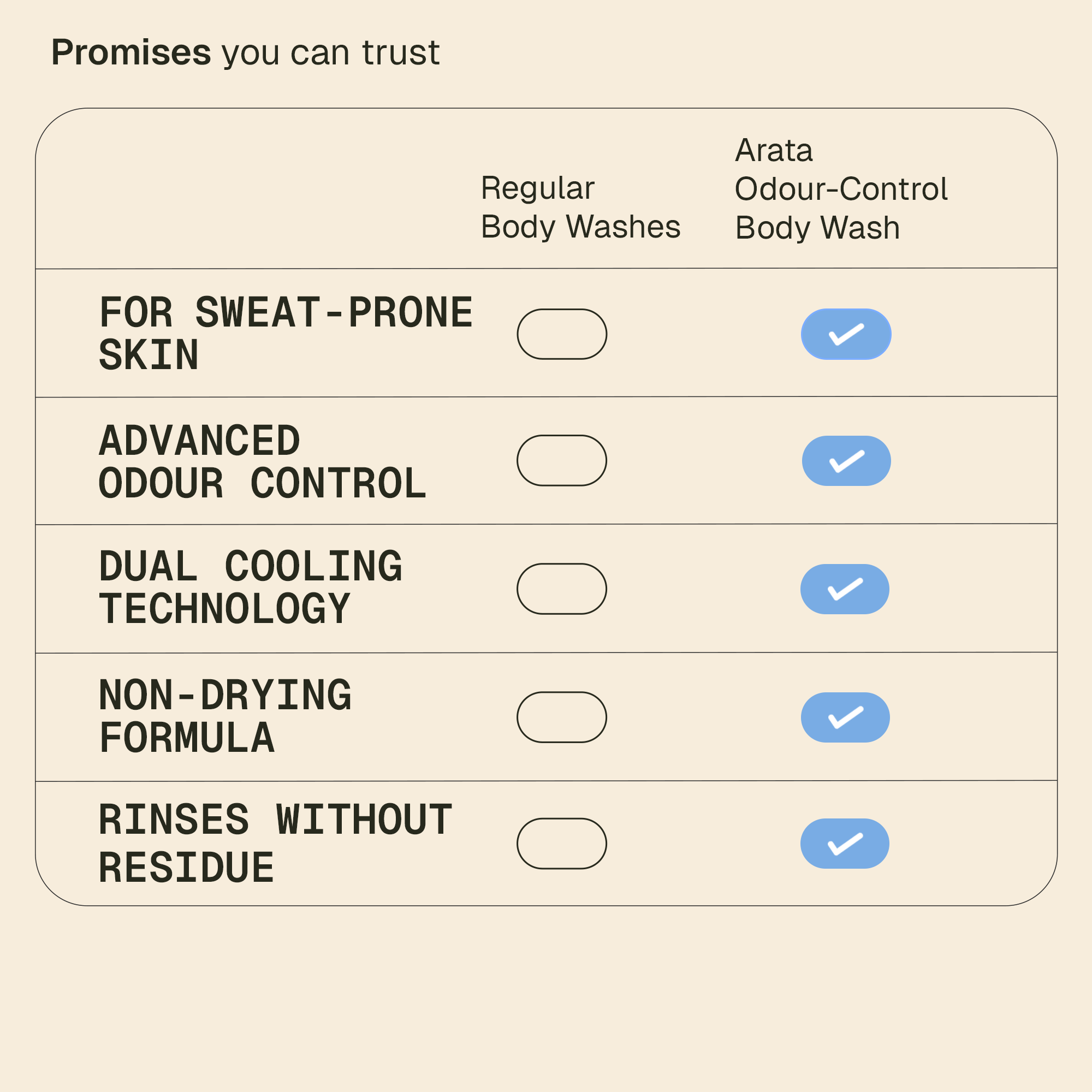Enable the empty pill for Non-Drying Formula

562,717
